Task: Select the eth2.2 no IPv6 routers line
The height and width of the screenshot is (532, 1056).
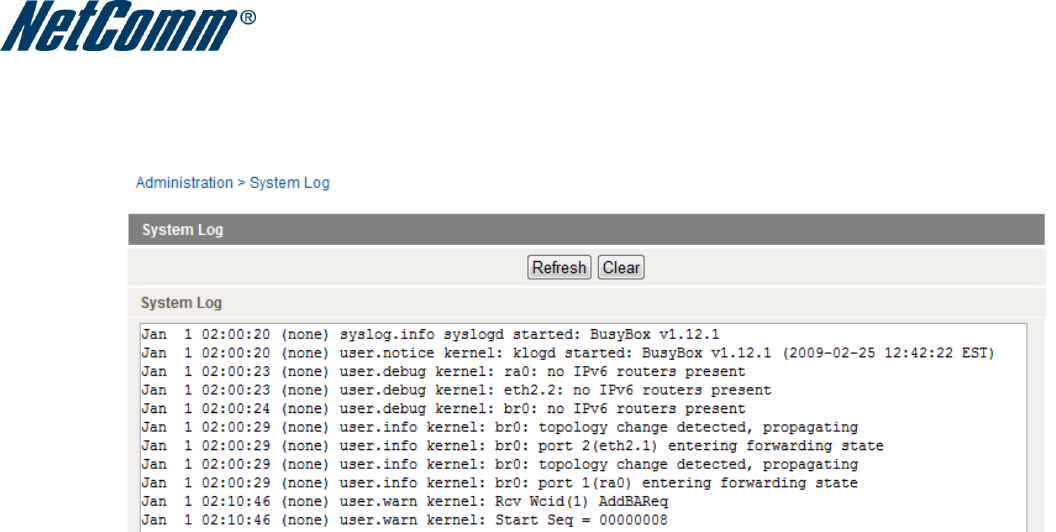Action: (x=456, y=390)
